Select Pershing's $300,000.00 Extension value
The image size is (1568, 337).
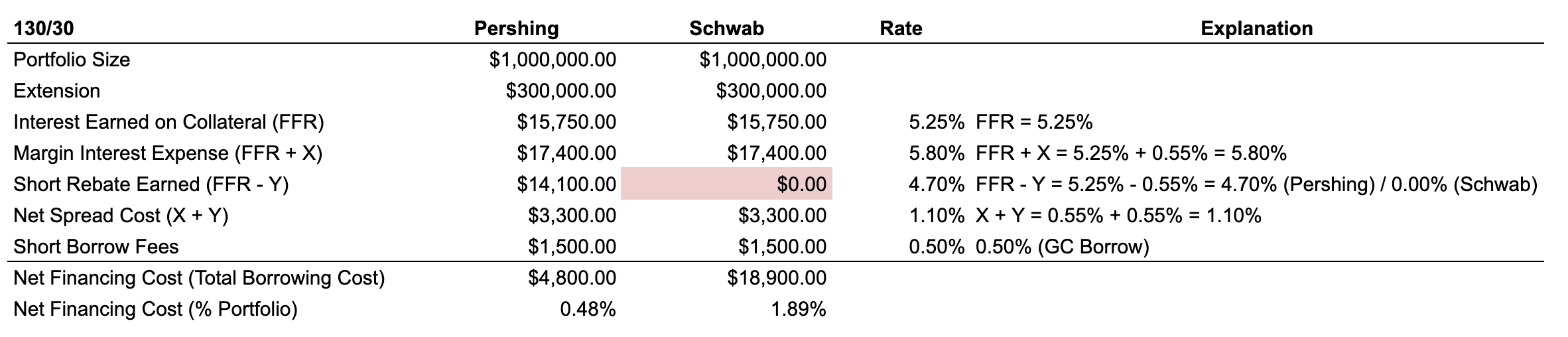(x=560, y=91)
